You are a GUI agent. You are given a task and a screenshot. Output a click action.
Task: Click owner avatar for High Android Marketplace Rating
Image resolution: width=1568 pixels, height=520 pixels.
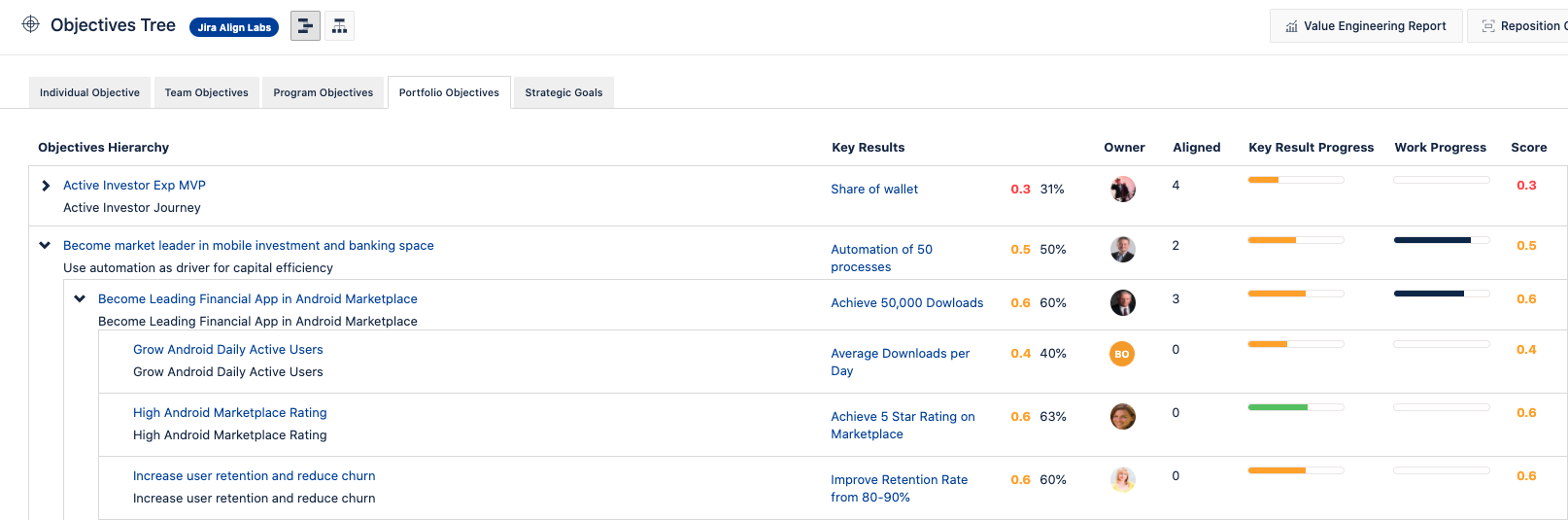coord(1123,416)
